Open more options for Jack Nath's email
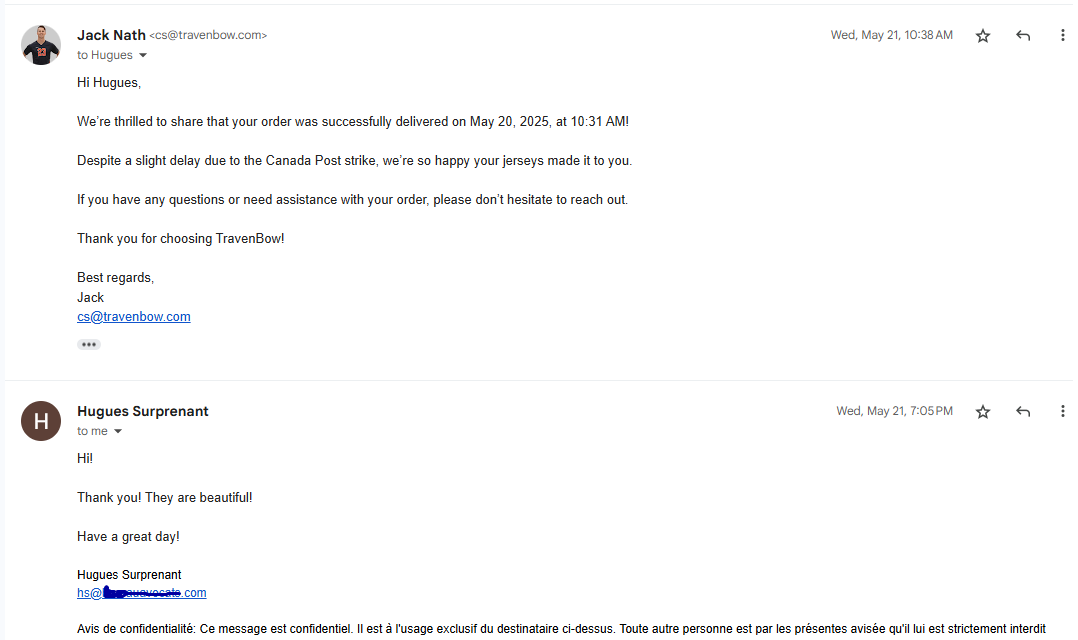The image size is (1078, 640). [1062, 35]
